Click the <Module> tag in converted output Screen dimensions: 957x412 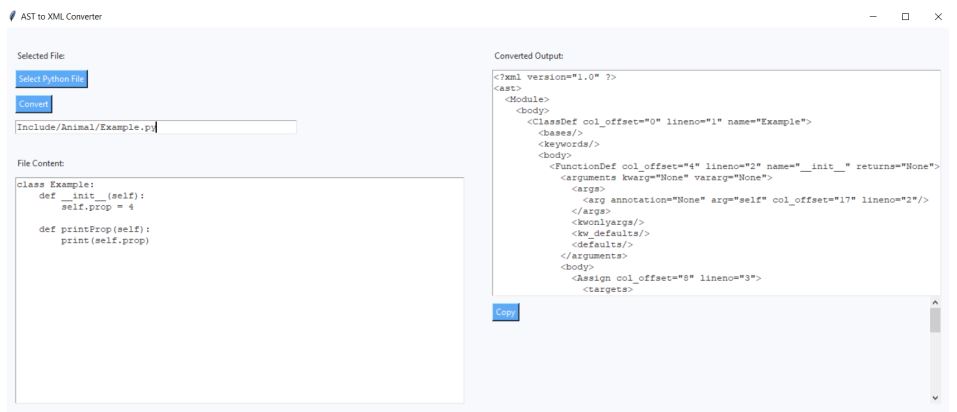[527, 100]
